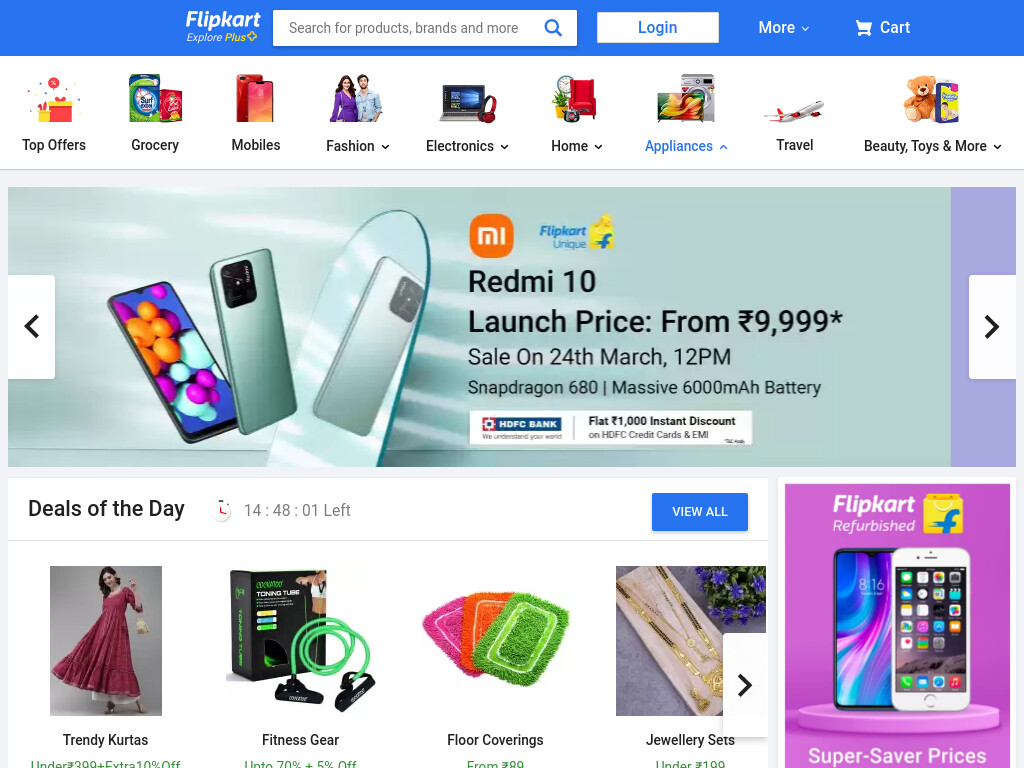
Task: Open Beauty, Toys & More menu
Action: click(x=933, y=146)
